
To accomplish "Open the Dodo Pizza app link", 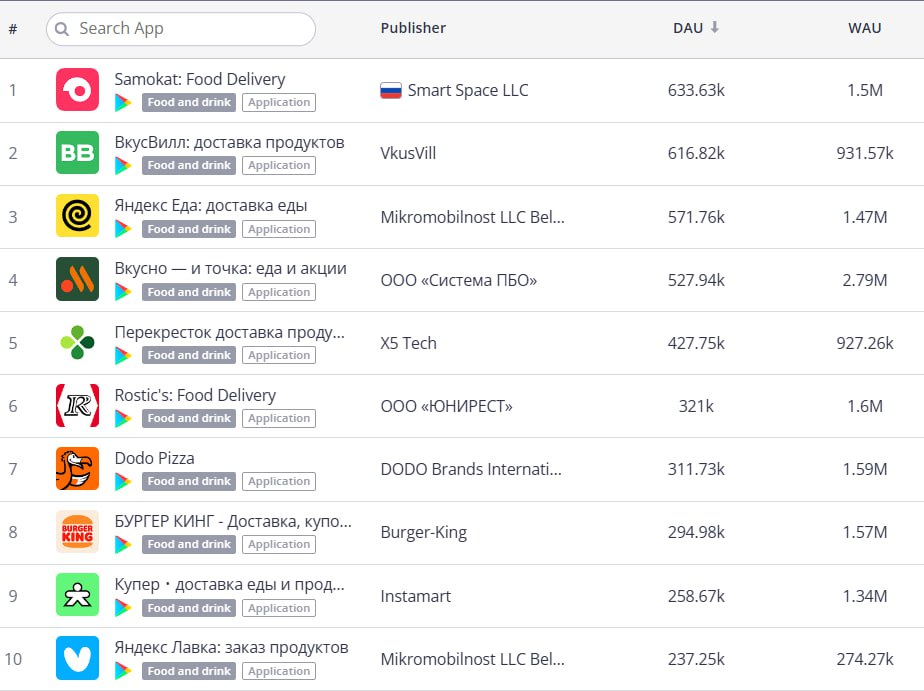I will tap(154, 458).
